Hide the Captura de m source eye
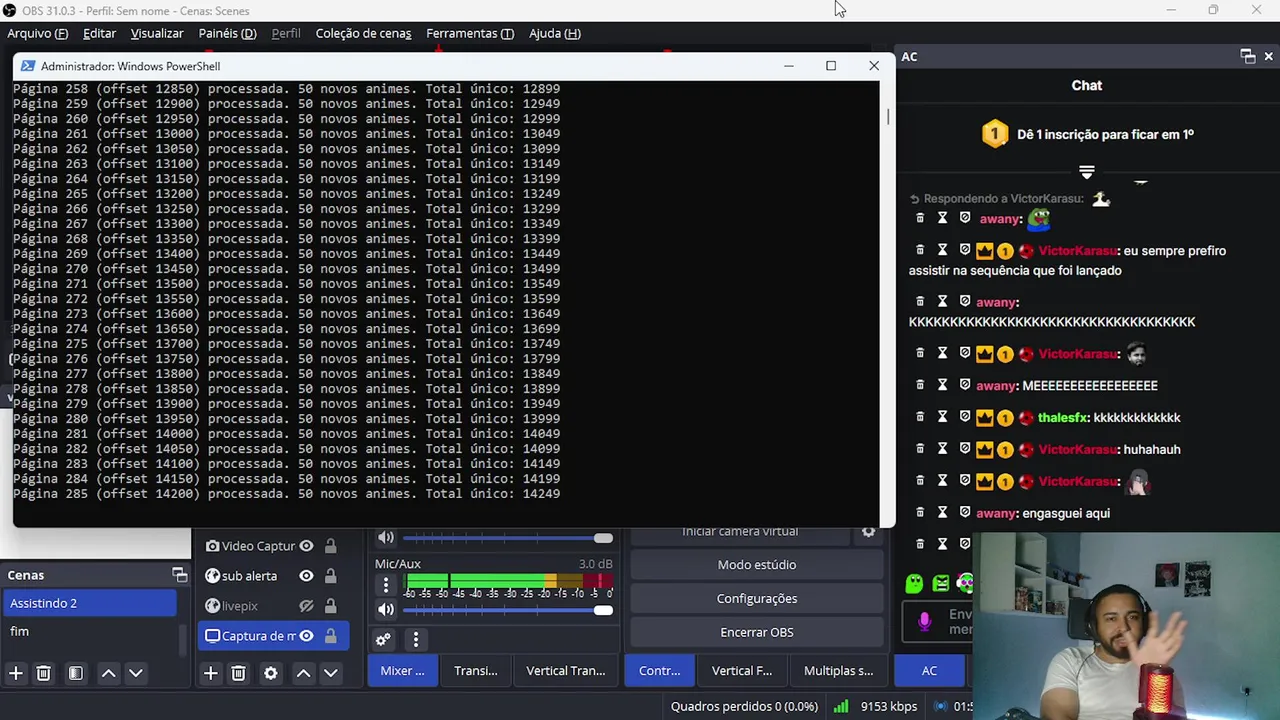The height and width of the screenshot is (720, 1280). click(x=306, y=636)
